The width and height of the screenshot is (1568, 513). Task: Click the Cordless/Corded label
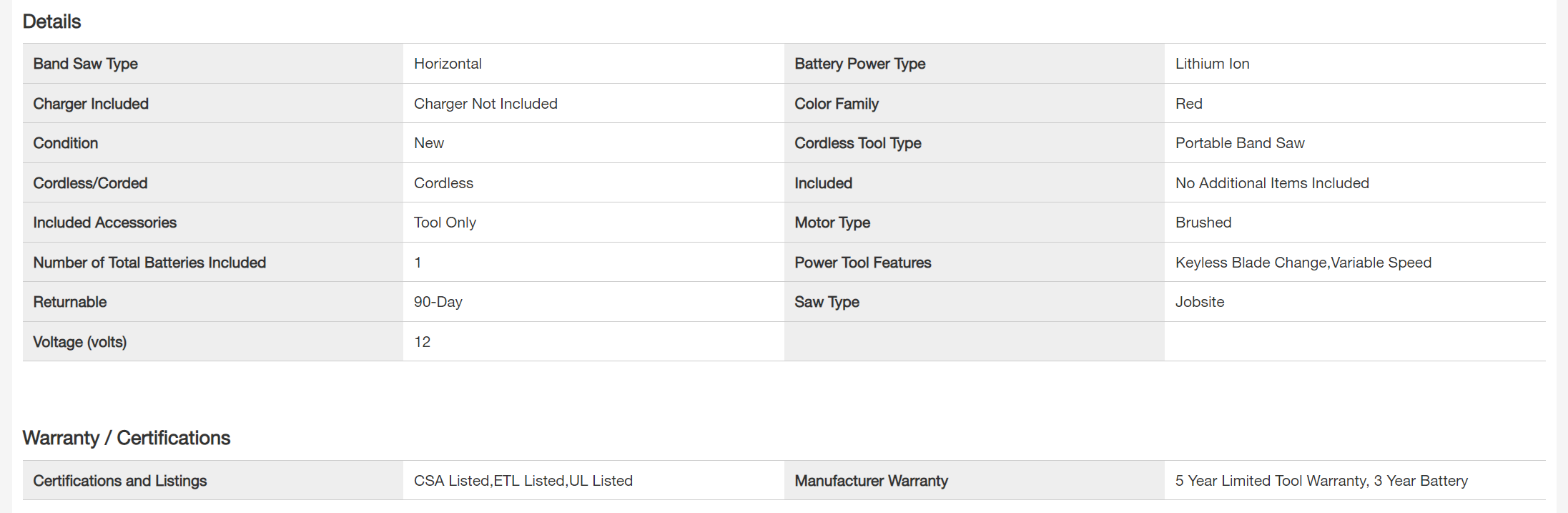90,183
